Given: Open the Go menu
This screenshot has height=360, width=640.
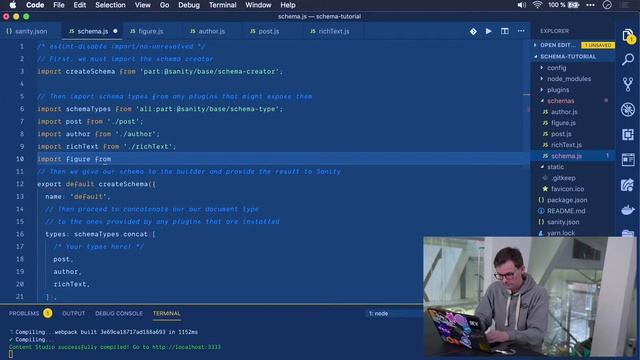Looking at the screenshot, I should point(164,5).
